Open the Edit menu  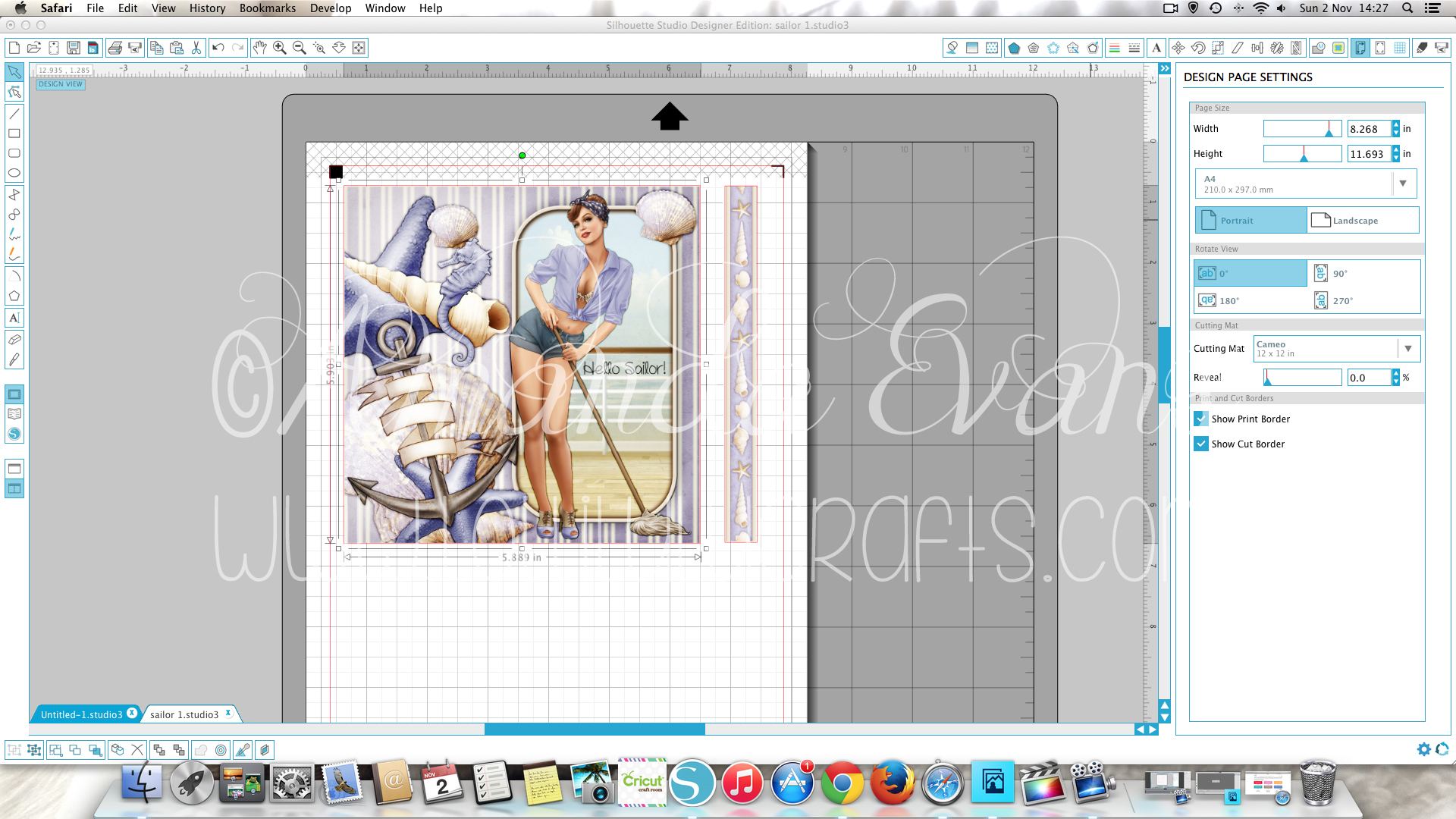click(127, 8)
